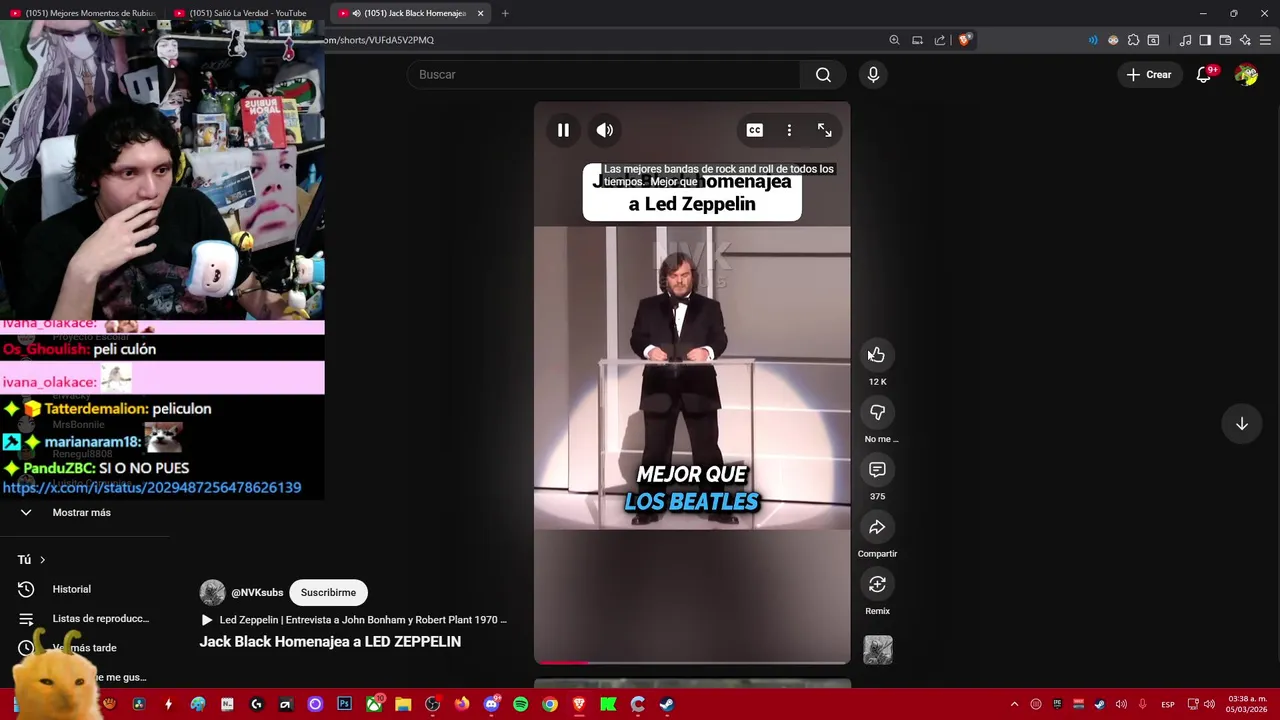The height and width of the screenshot is (720, 1280).
Task: Click the Suscribirme button
Action: tap(328, 593)
